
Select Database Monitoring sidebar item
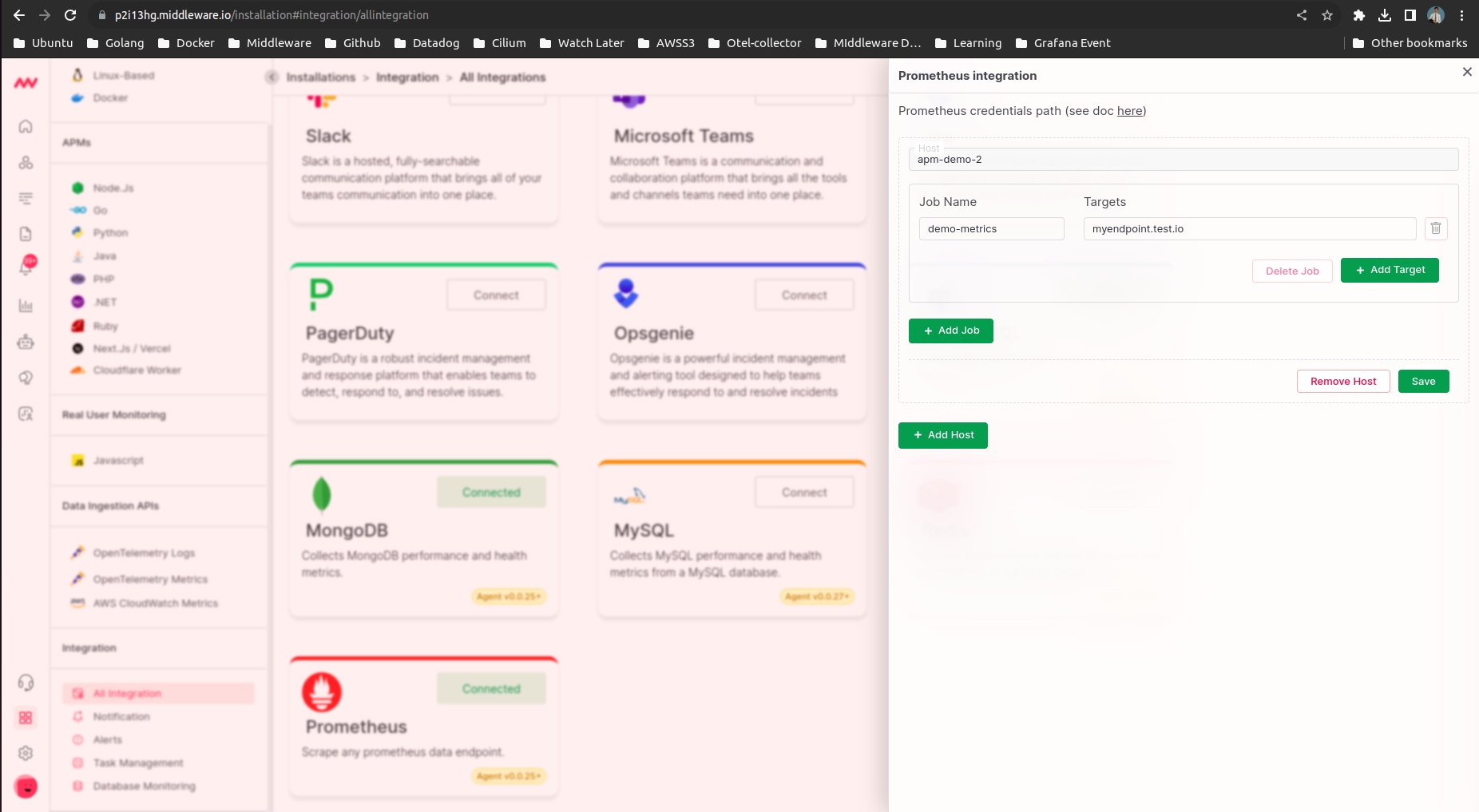pos(144,786)
